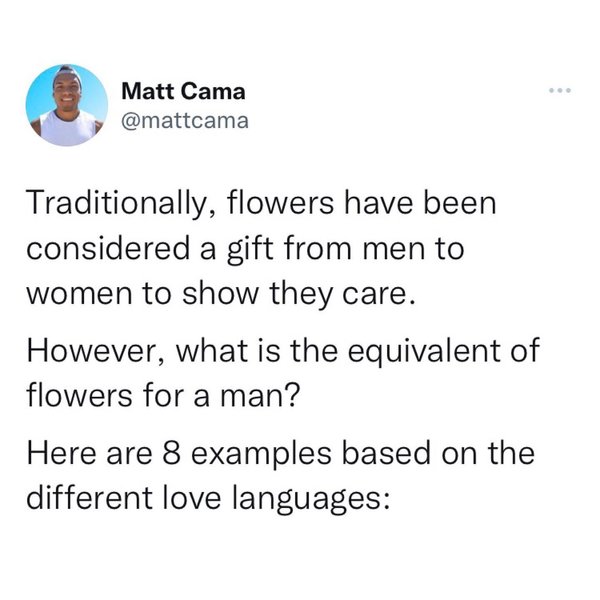Screen dimensions: 600x600
Task: Select the line "considered a gift from men to"
Action: [245, 249]
